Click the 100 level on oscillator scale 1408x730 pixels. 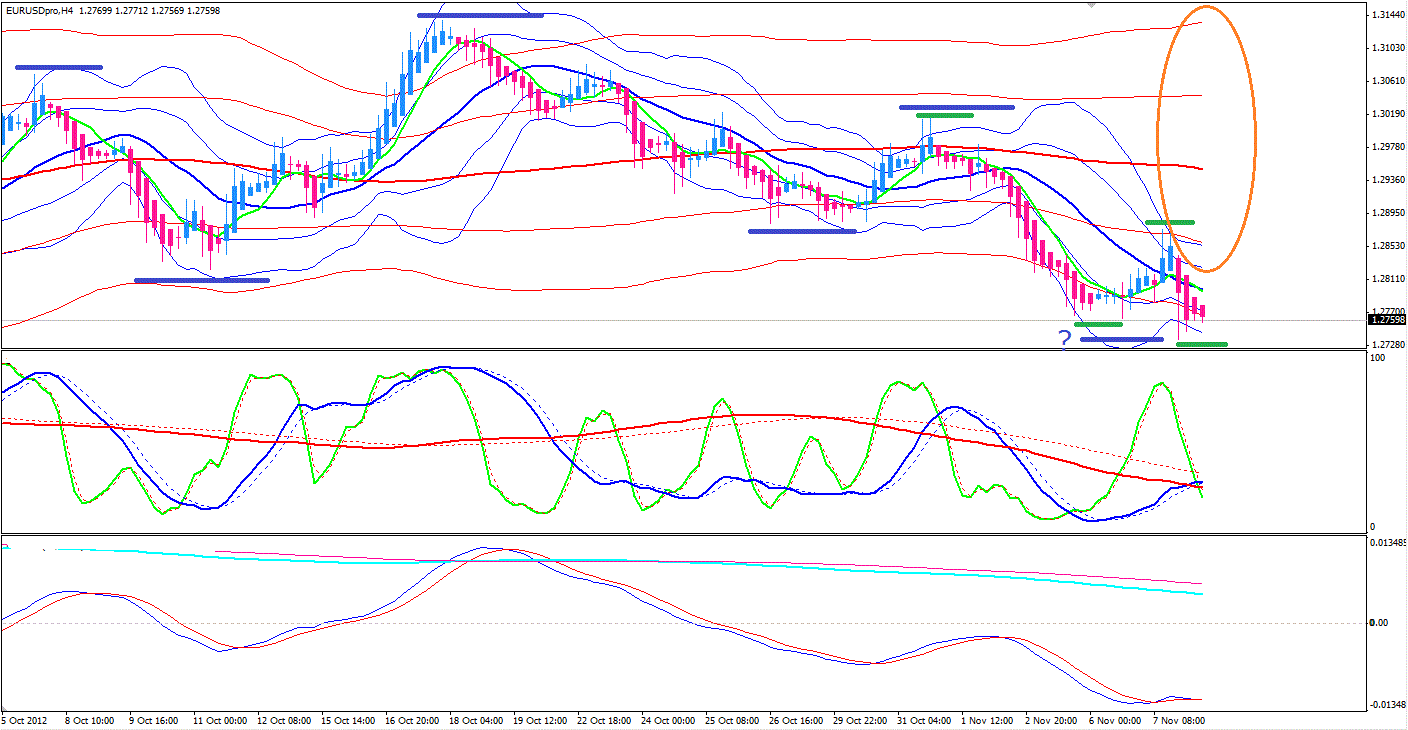[1379, 357]
